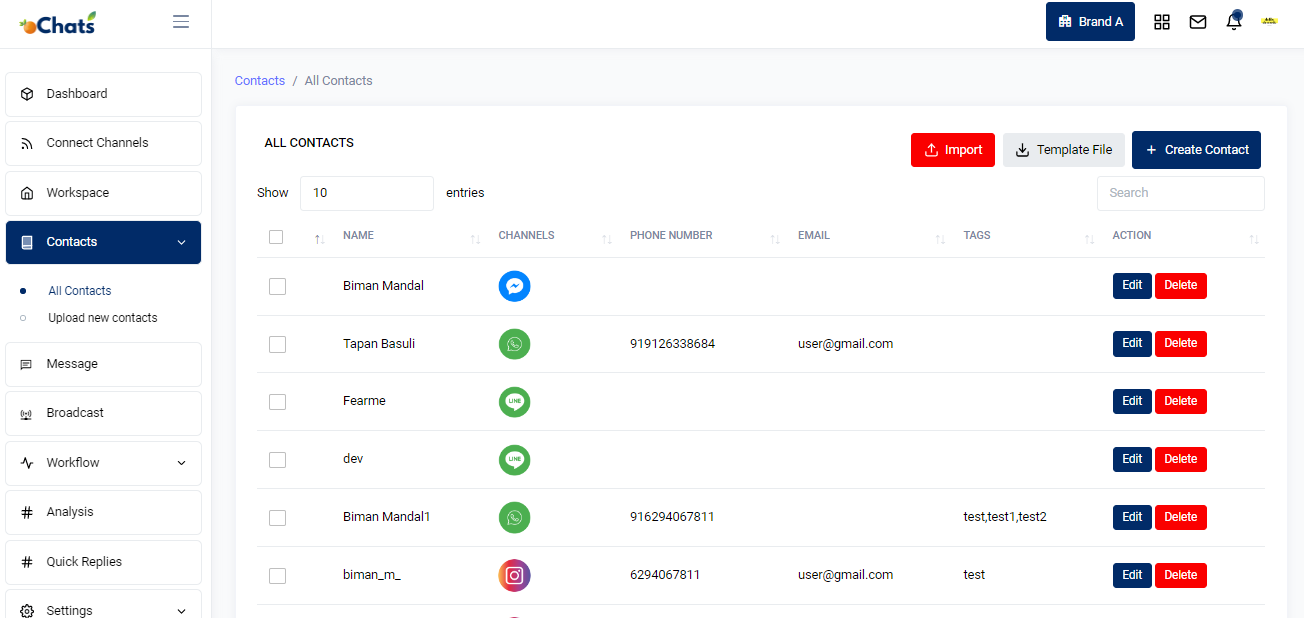Tick the Biman Mandal1 checkbox
The width and height of the screenshot is (1304, 618).
click(277, 517)
